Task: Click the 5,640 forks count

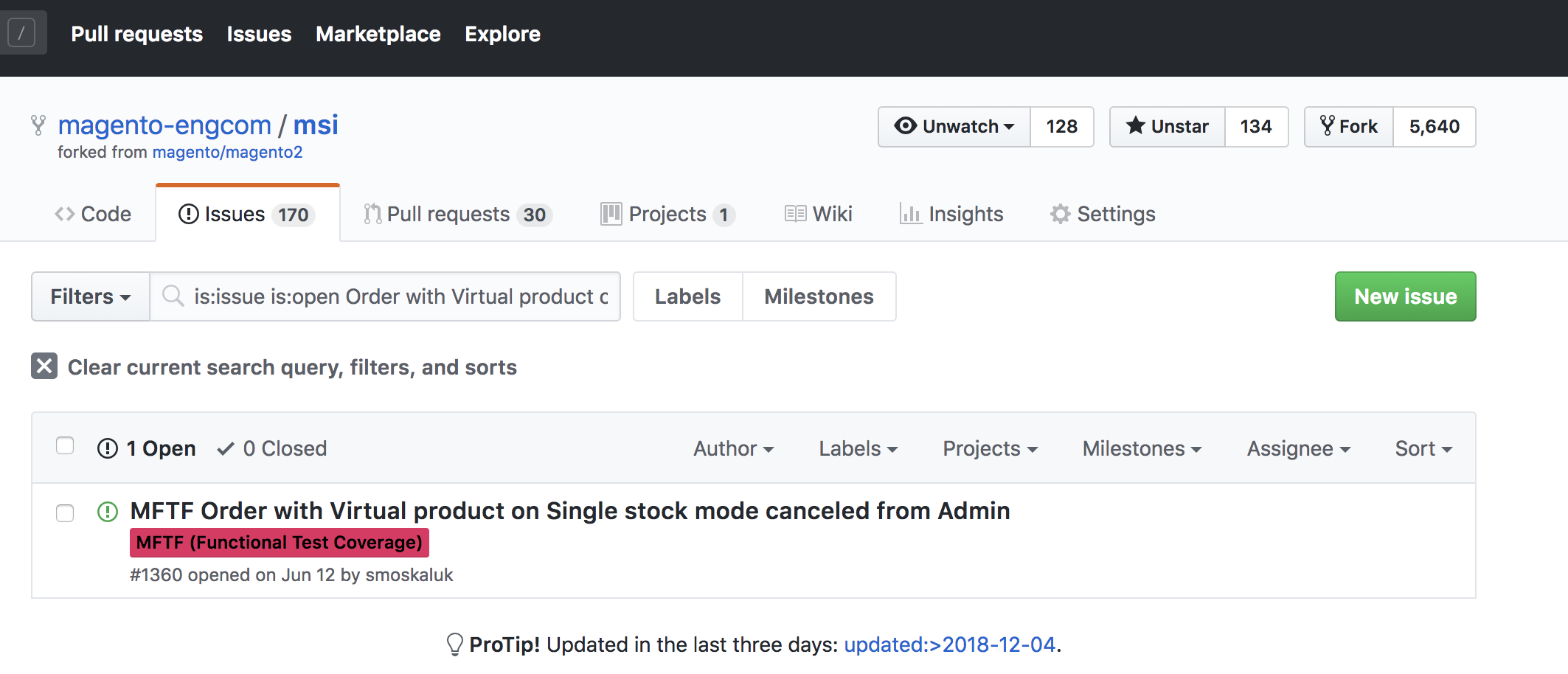Action: click(1435, 127)
